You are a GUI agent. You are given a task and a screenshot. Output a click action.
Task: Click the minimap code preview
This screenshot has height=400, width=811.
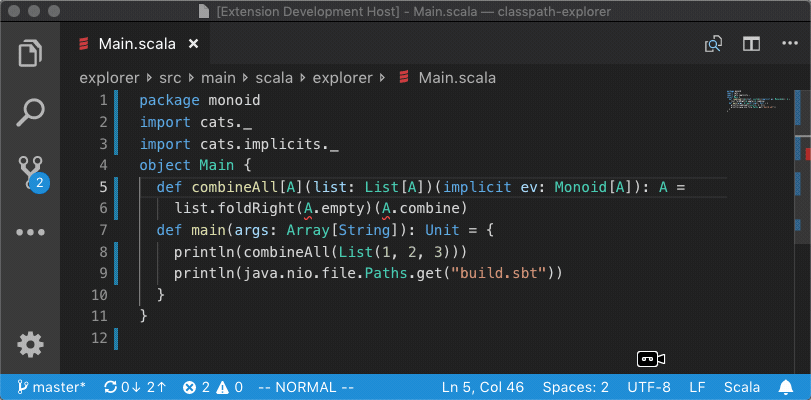pos(758,101)
